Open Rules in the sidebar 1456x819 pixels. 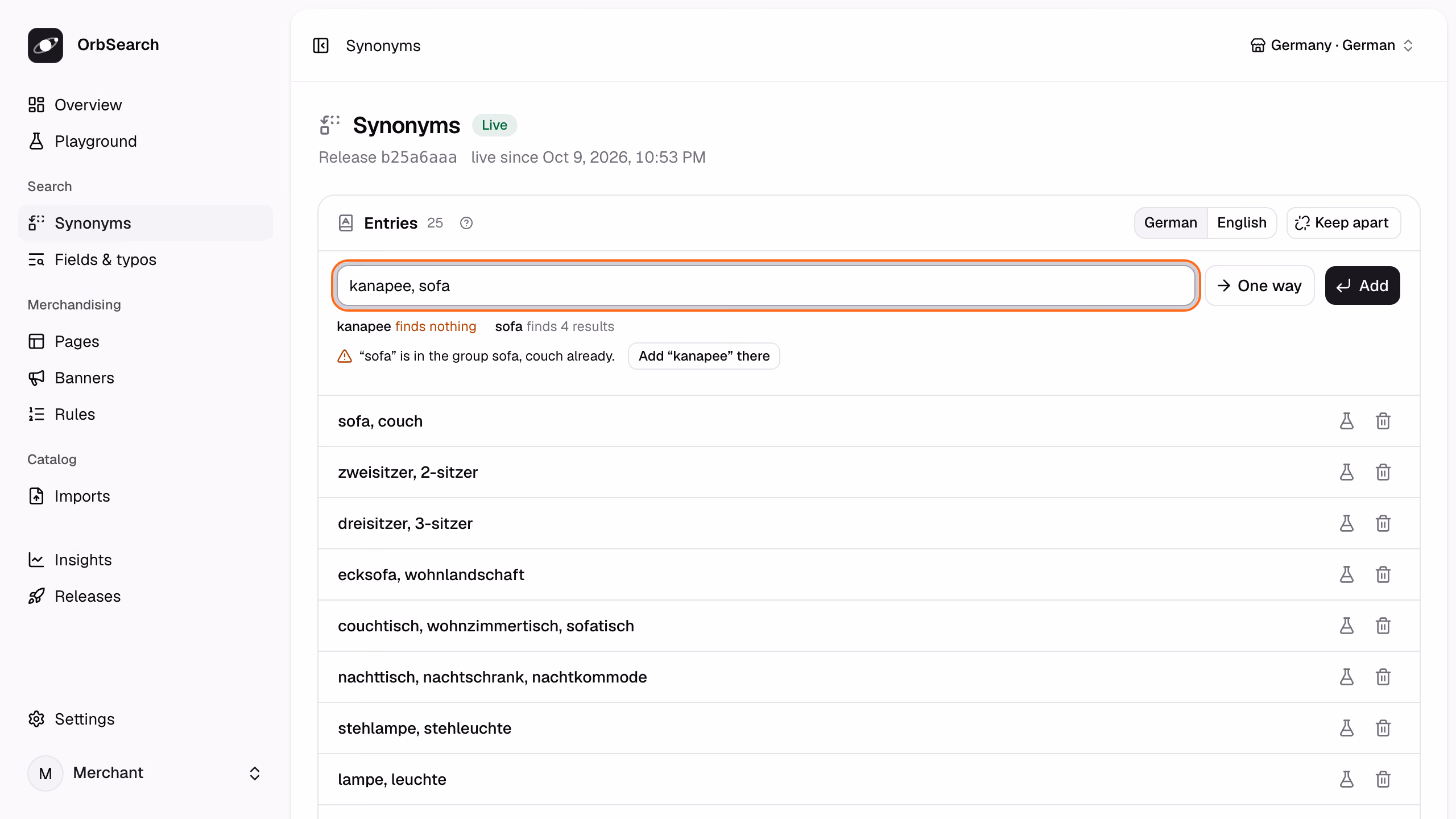(x=146, y=414)
